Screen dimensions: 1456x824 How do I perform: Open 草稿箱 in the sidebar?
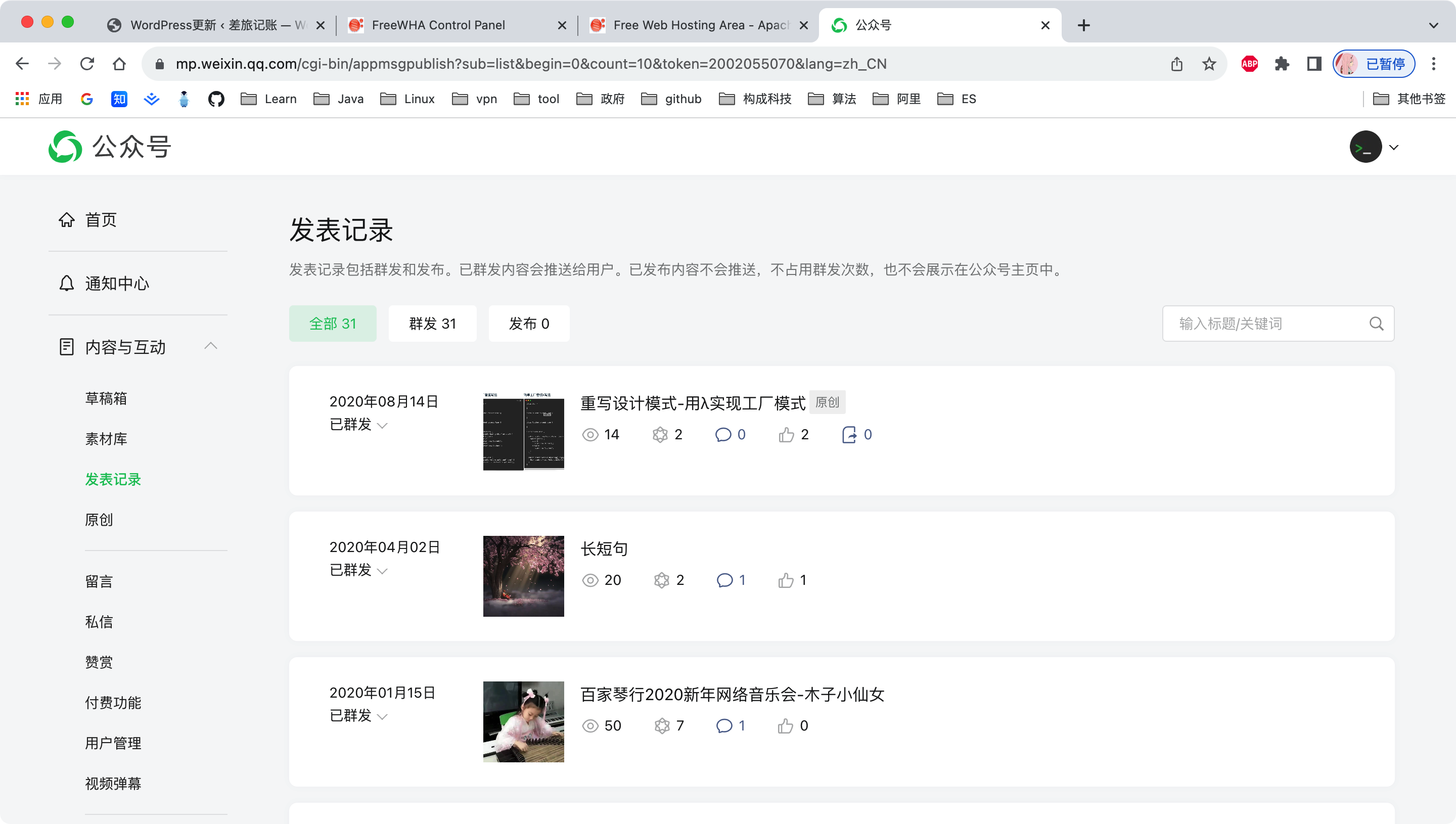coord(106,398)
